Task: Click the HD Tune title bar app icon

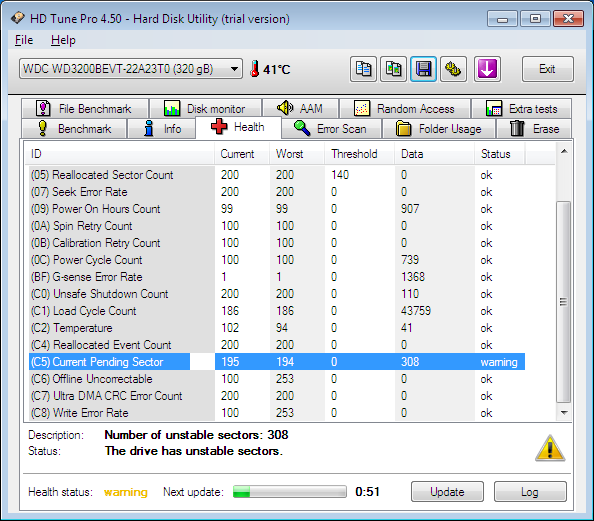Action: (17, 18)
